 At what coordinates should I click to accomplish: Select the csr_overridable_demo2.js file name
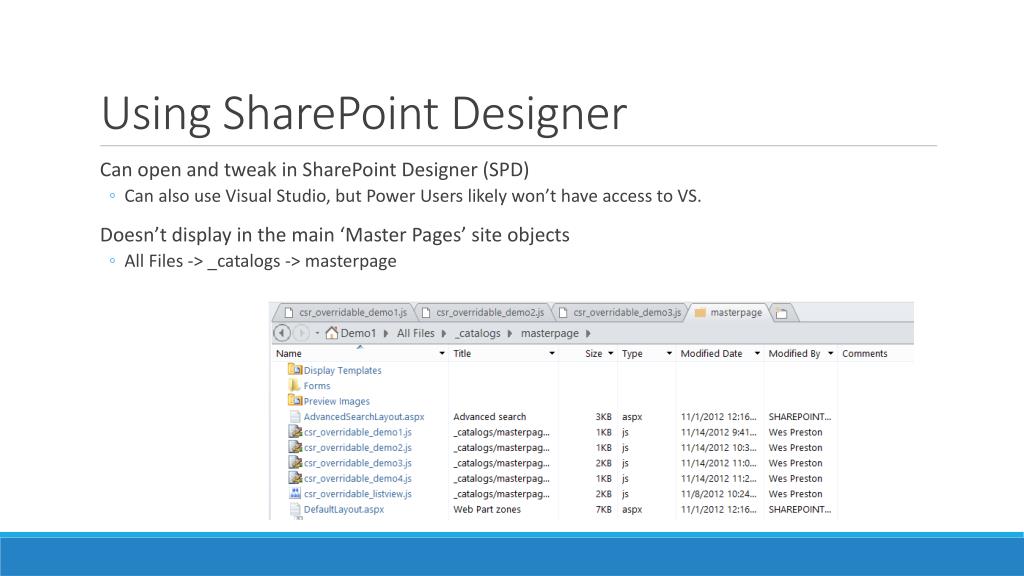point(357,448)
